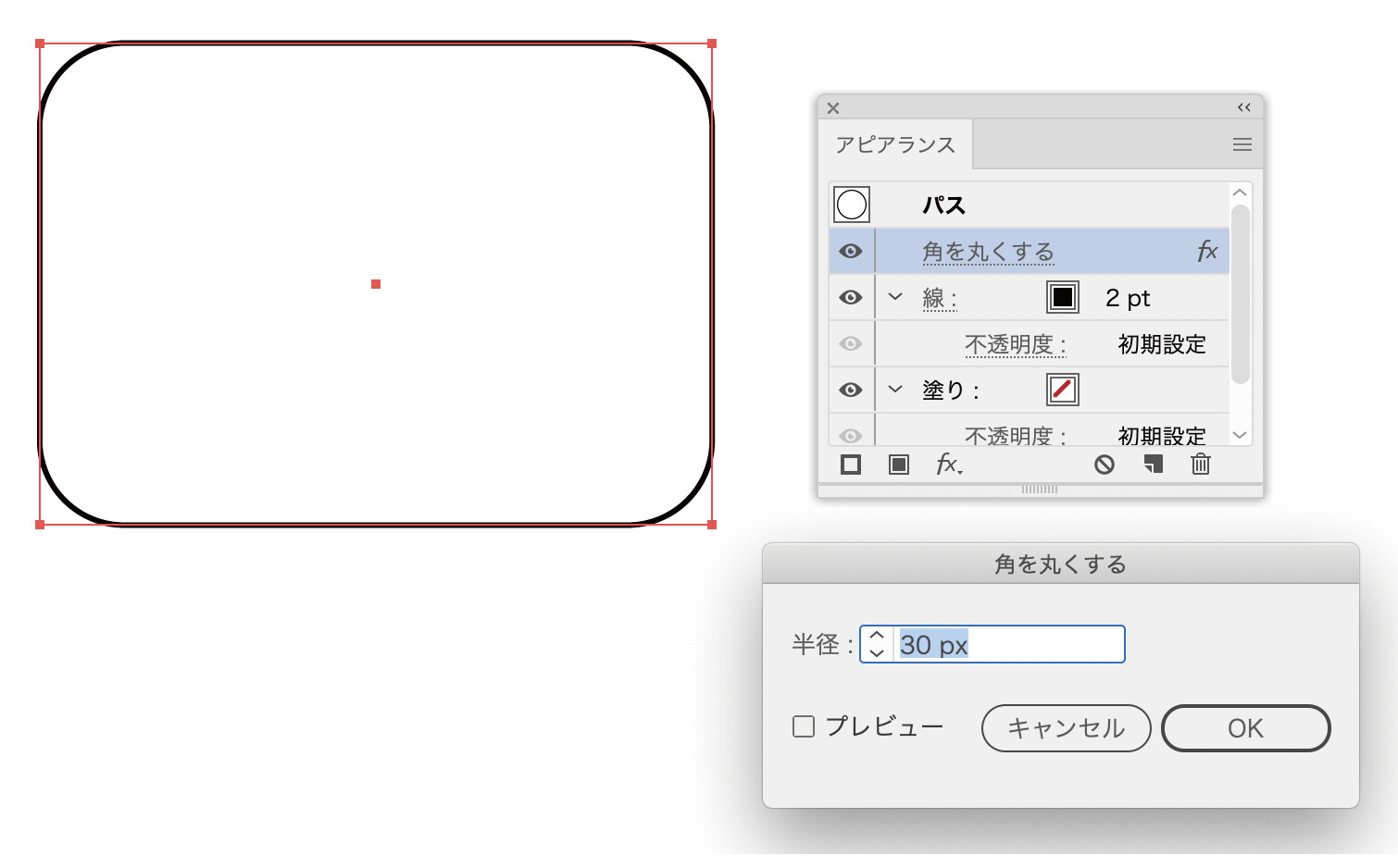Delete selected item with trash icon

1201,465
